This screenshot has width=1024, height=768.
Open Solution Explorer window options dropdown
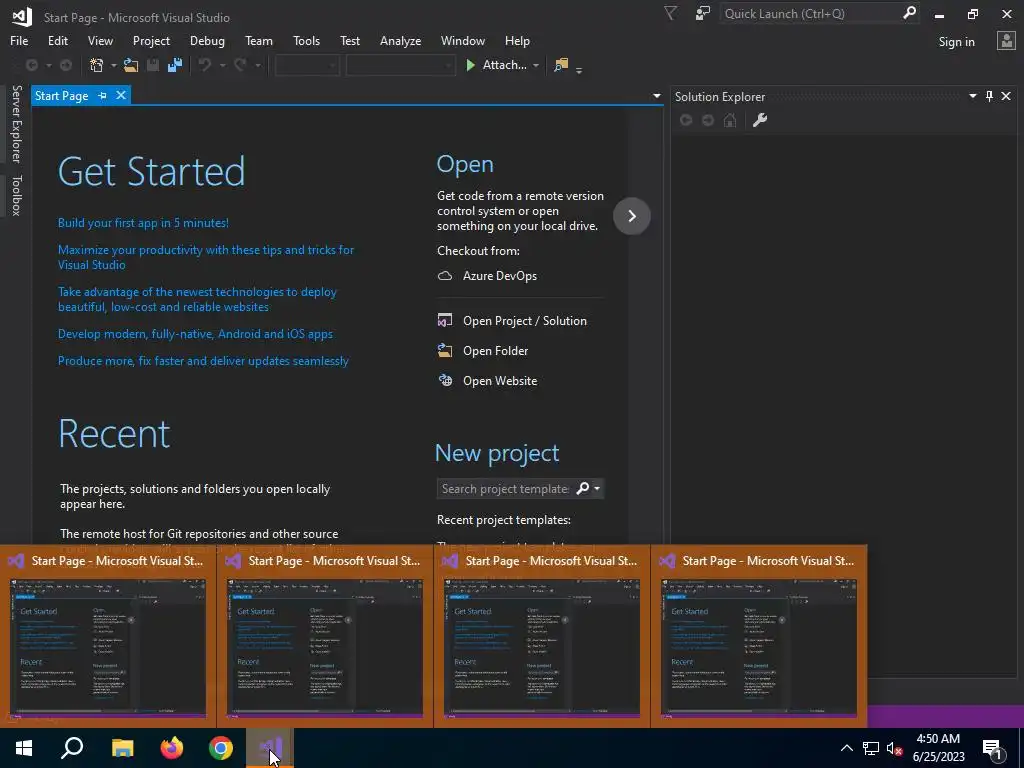[972, 96]
